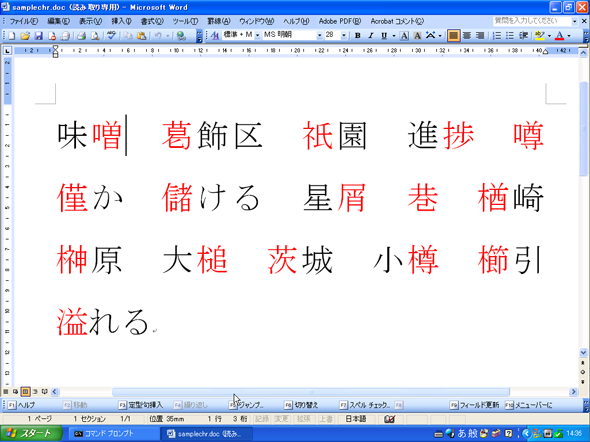Click the スタート start button
This screenshot has width=590, height=442.
pos(31,433)
